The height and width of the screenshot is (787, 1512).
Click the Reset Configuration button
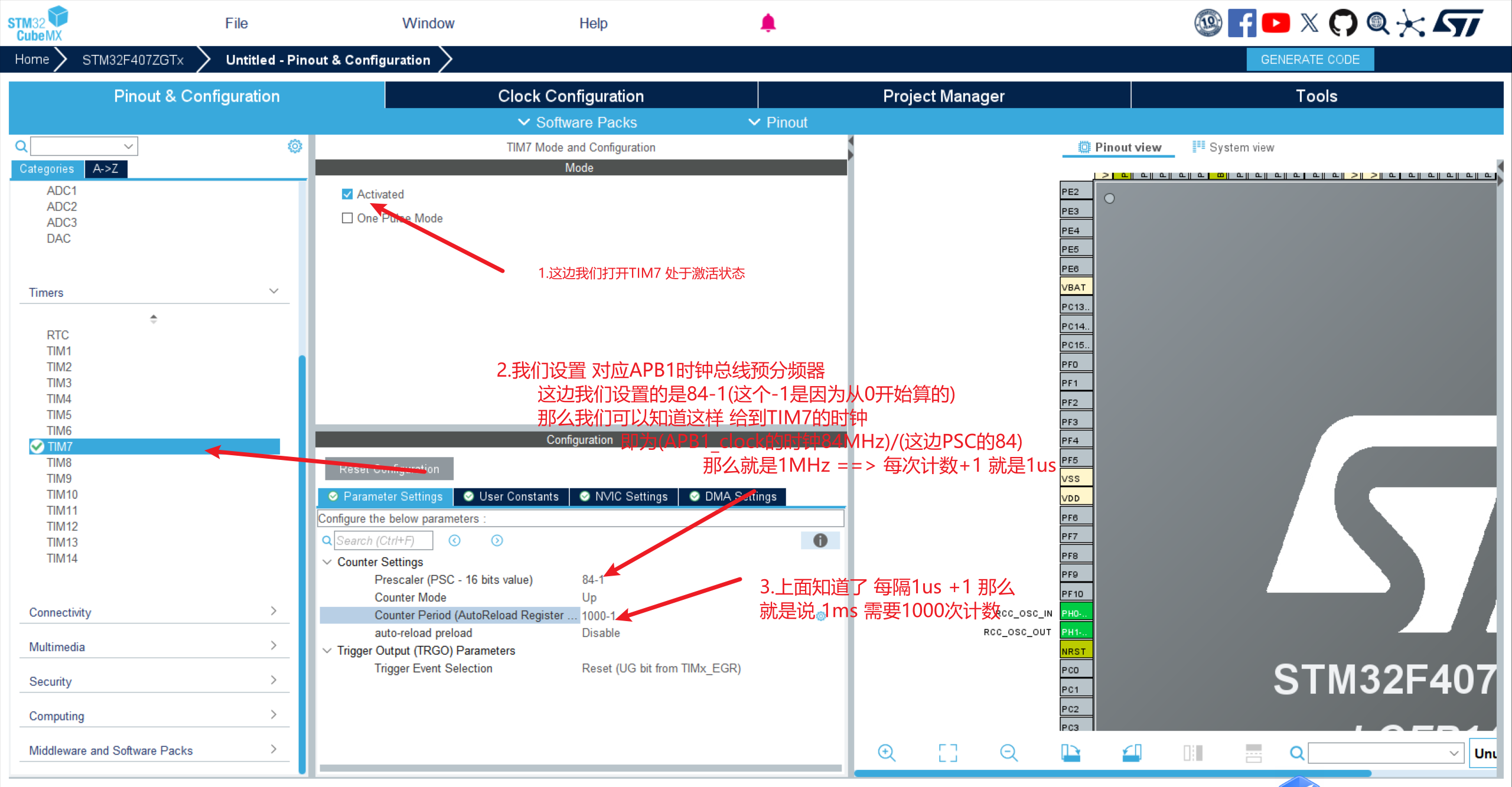389,469
